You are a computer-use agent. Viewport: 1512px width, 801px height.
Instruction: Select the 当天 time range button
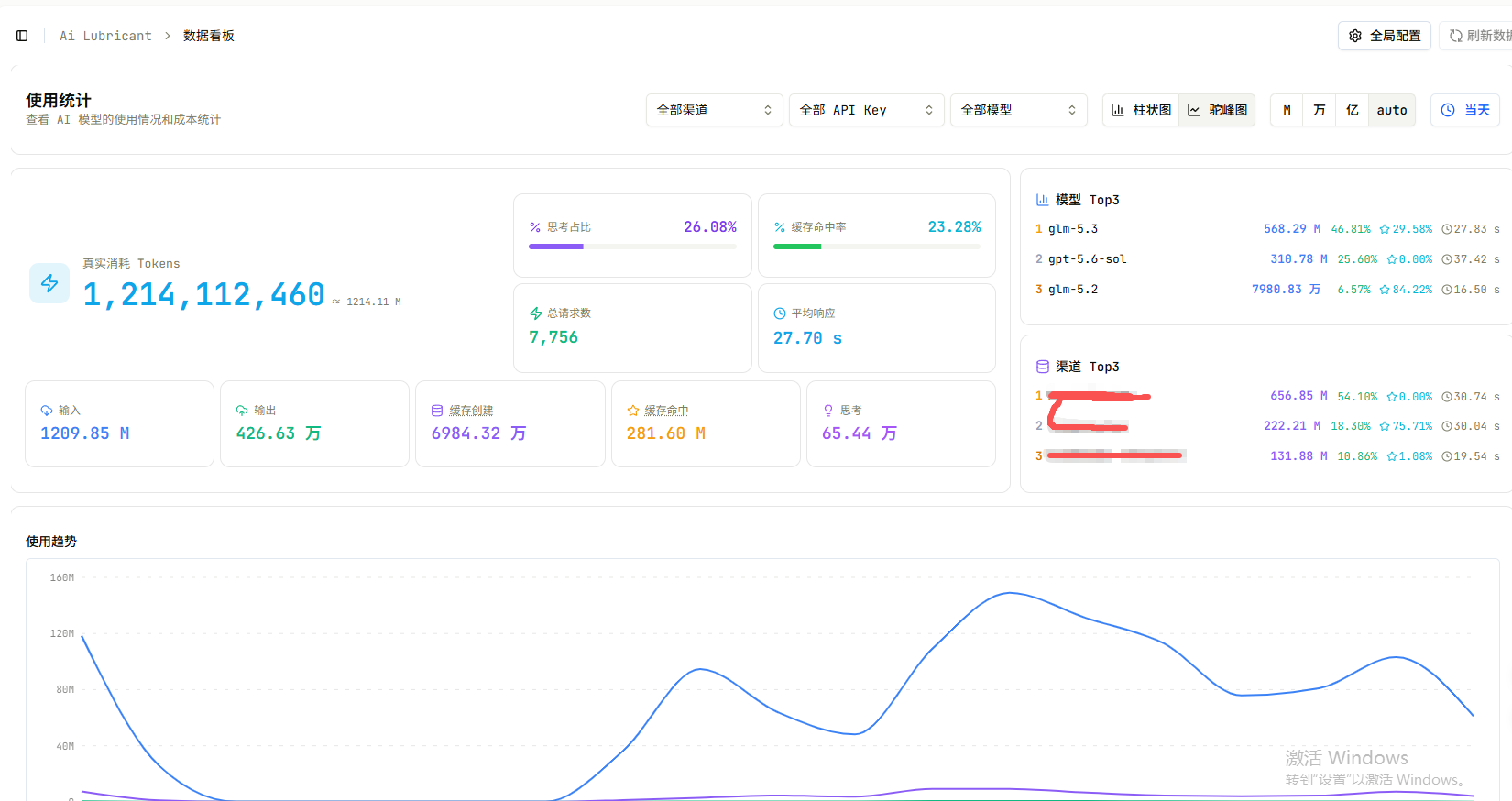[x=1465, y=110]
